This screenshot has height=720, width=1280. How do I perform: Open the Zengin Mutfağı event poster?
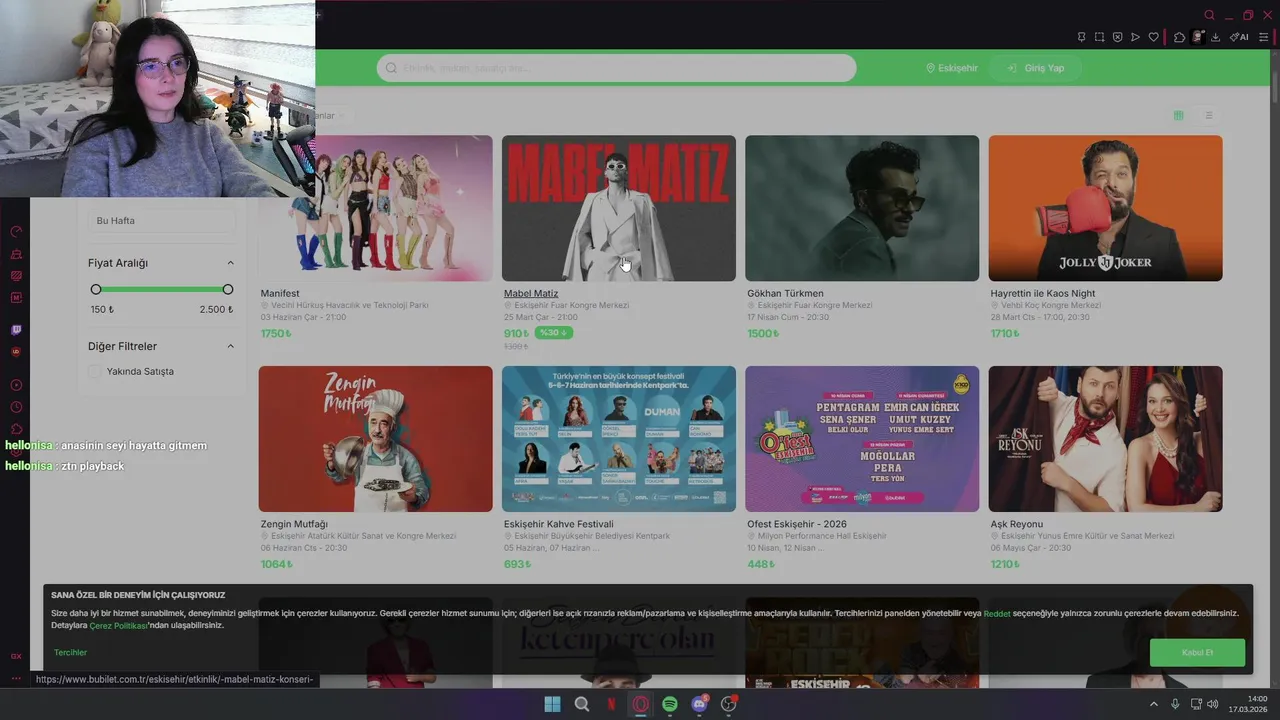coord(375,439)
